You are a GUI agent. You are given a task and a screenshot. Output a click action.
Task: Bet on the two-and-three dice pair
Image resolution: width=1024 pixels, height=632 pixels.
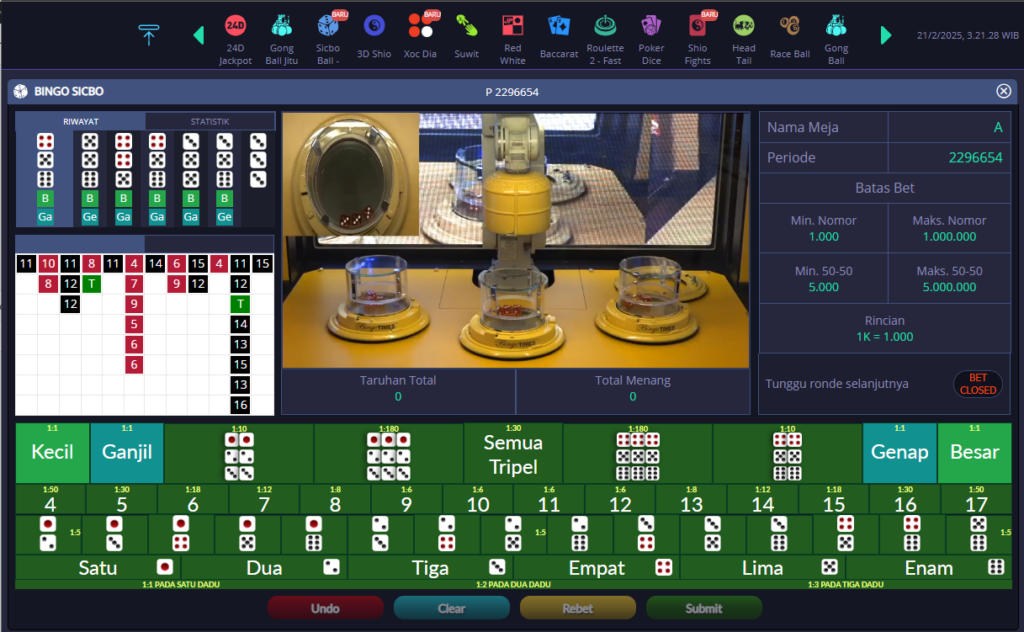click(380, 533)
